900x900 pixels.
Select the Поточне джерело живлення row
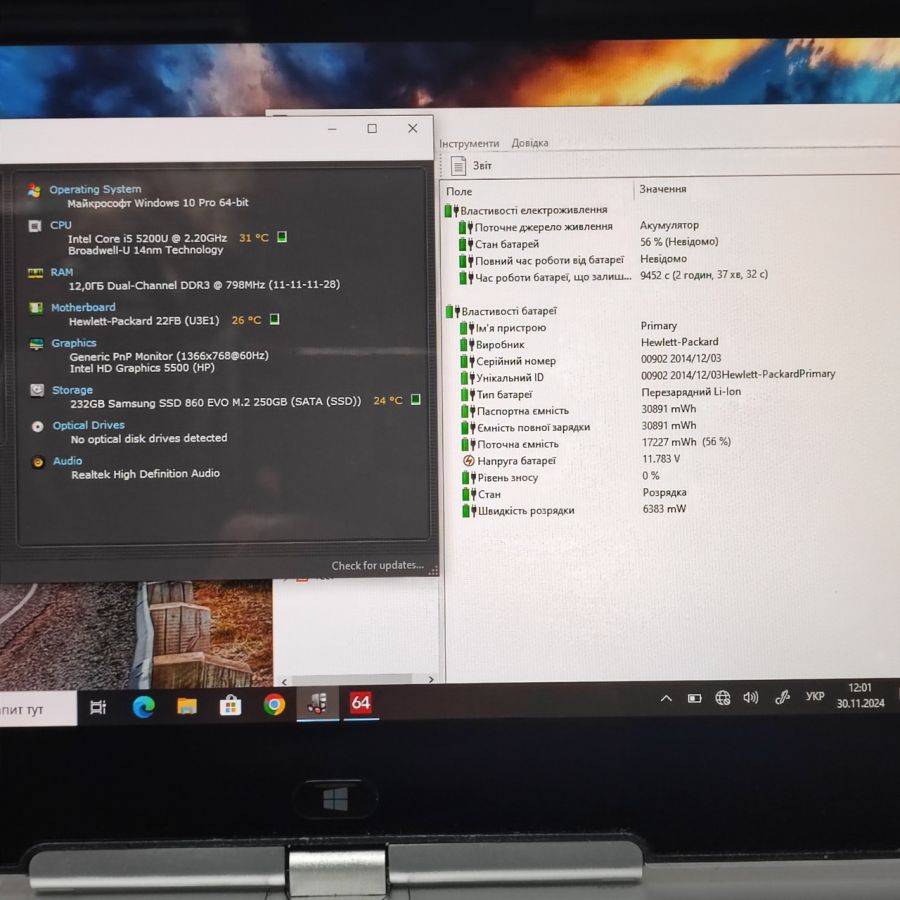pos(536,227)
